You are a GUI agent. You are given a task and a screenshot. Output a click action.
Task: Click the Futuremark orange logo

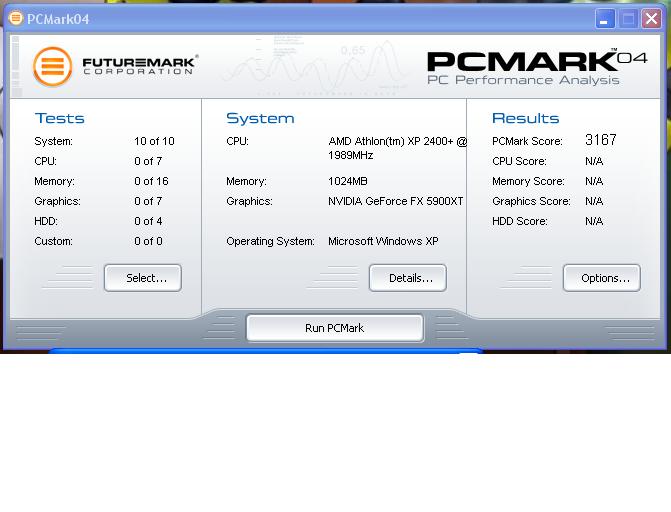coord(53,66)
